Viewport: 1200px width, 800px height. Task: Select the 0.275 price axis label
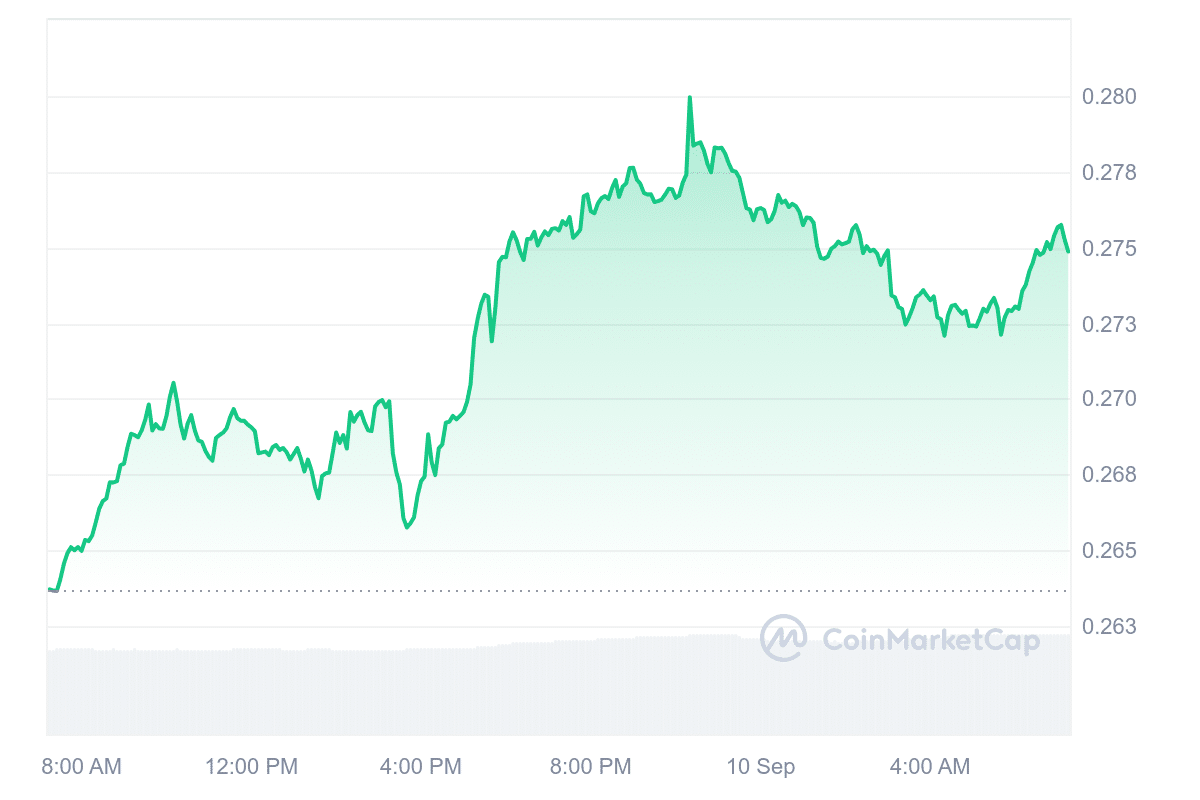[1109, 249]
